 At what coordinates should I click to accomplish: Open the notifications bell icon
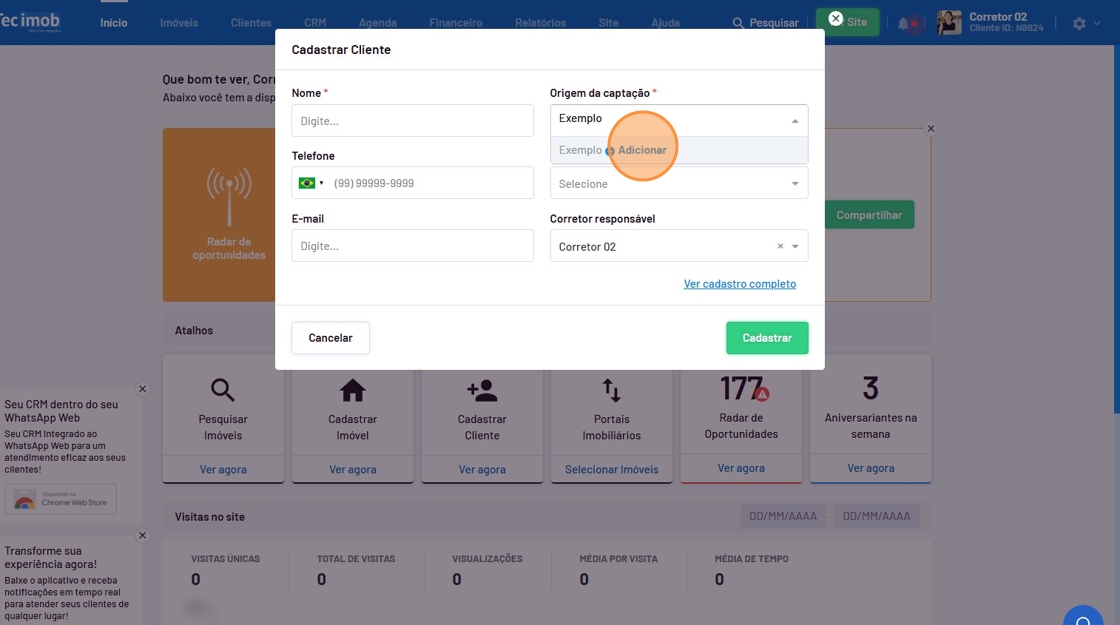click(x=904, y=23)
